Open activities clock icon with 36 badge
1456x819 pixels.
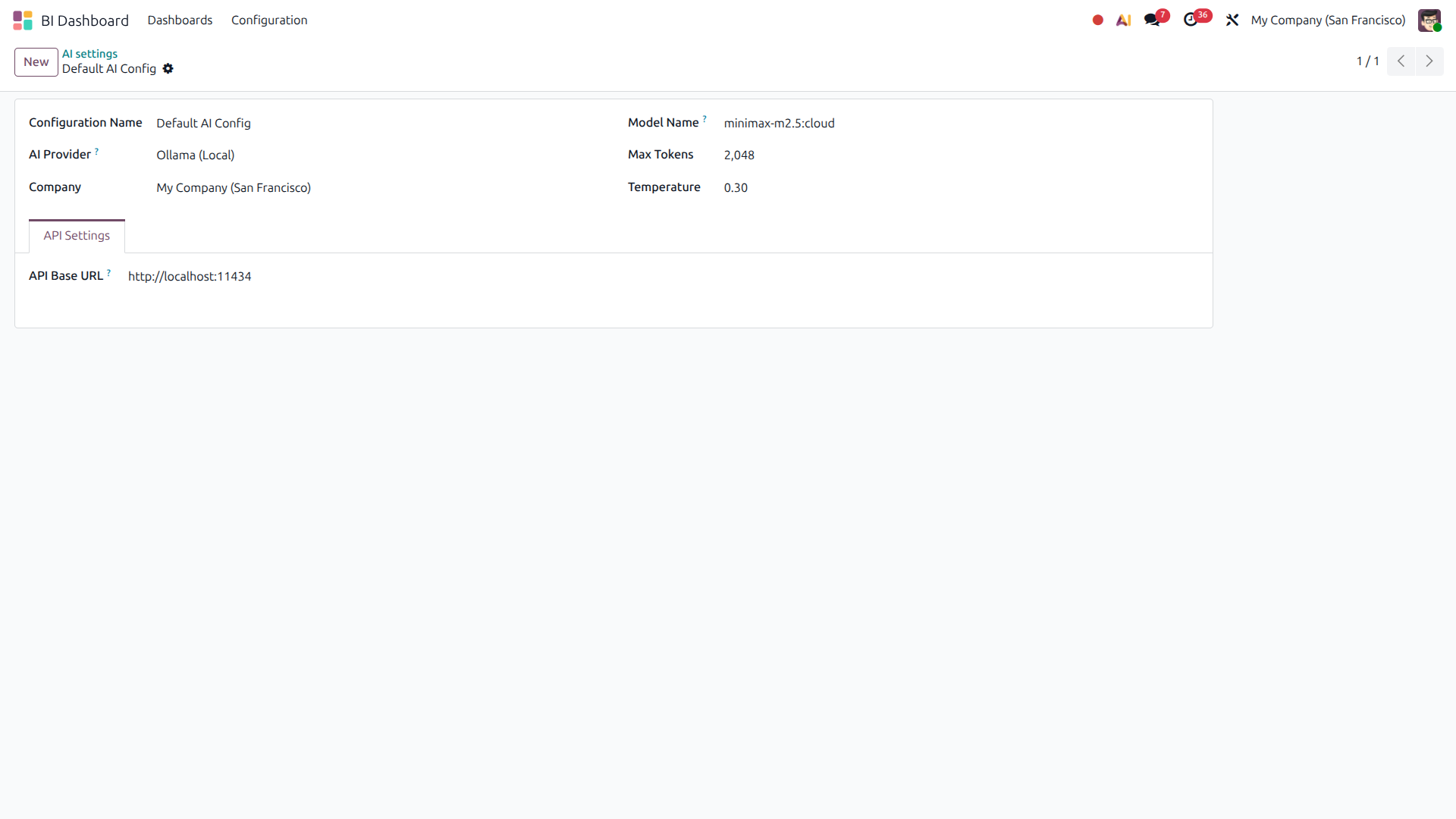(1196, 19)
